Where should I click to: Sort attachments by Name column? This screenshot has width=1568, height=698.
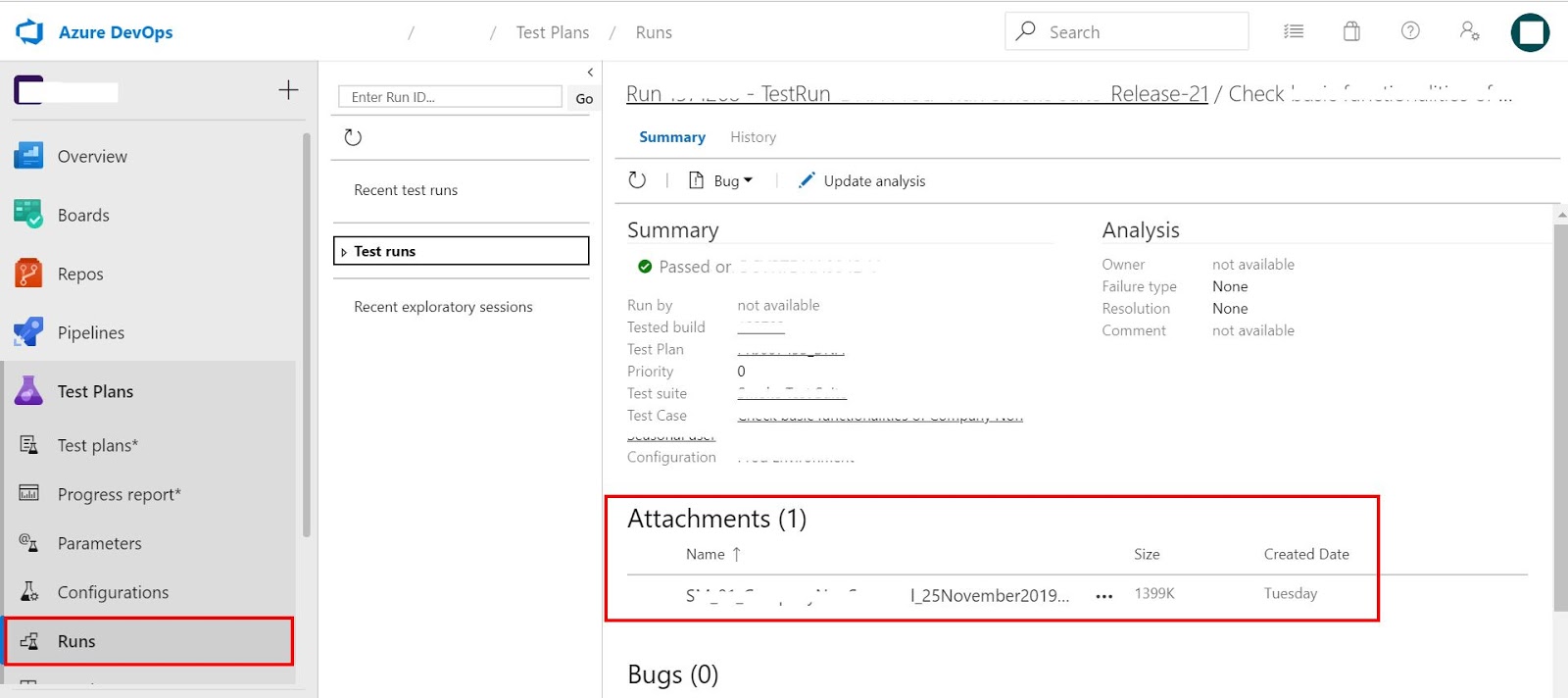712,554
